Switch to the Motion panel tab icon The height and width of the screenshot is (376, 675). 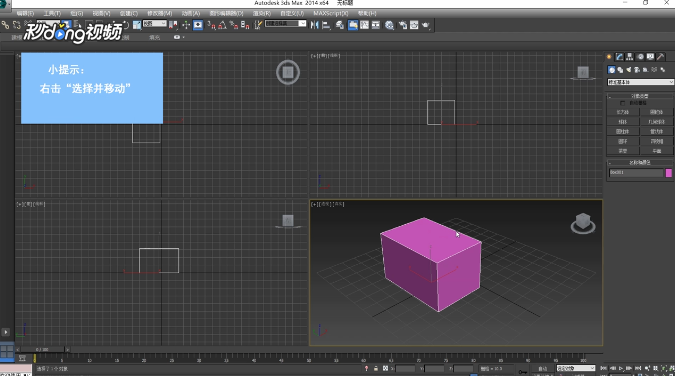[640, 56]
